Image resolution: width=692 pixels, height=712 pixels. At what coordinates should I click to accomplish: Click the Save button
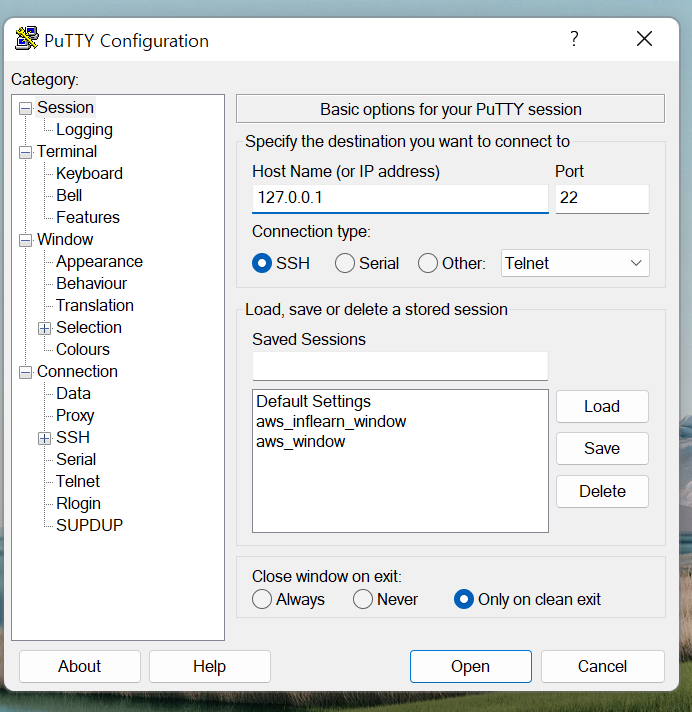[602, 449]
